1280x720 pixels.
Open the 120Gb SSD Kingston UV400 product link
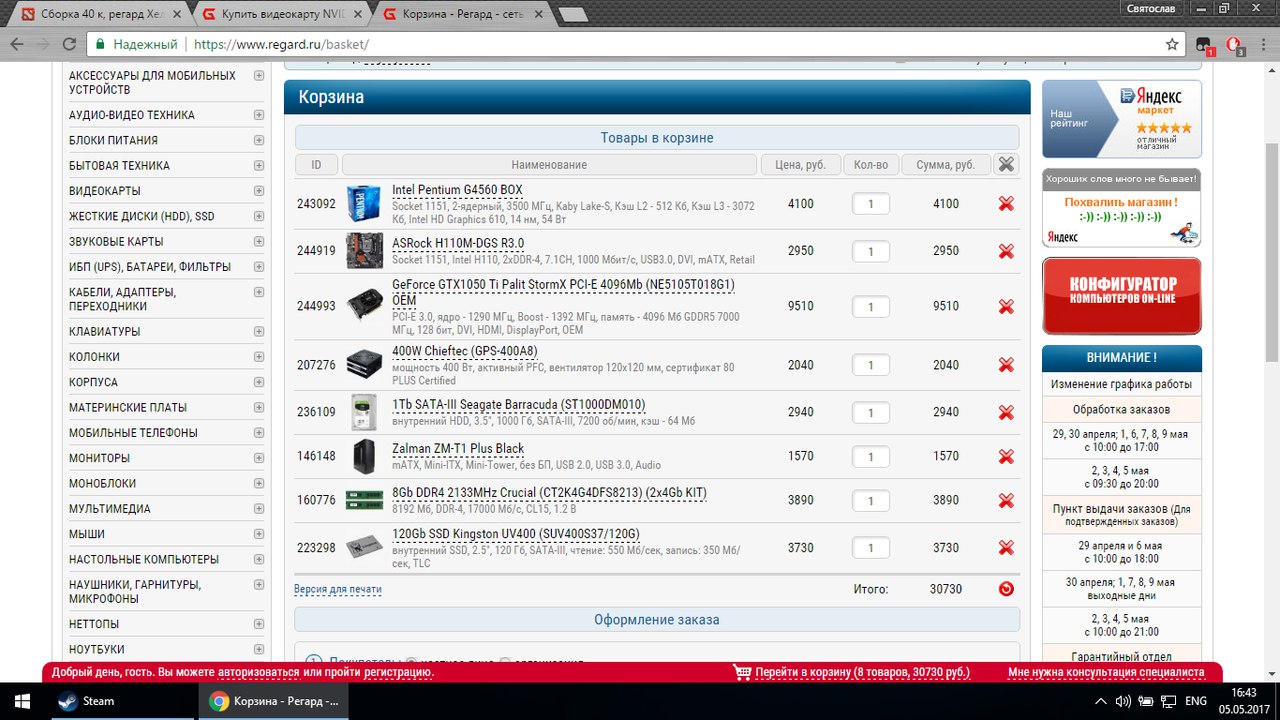(x=515, y=533)
